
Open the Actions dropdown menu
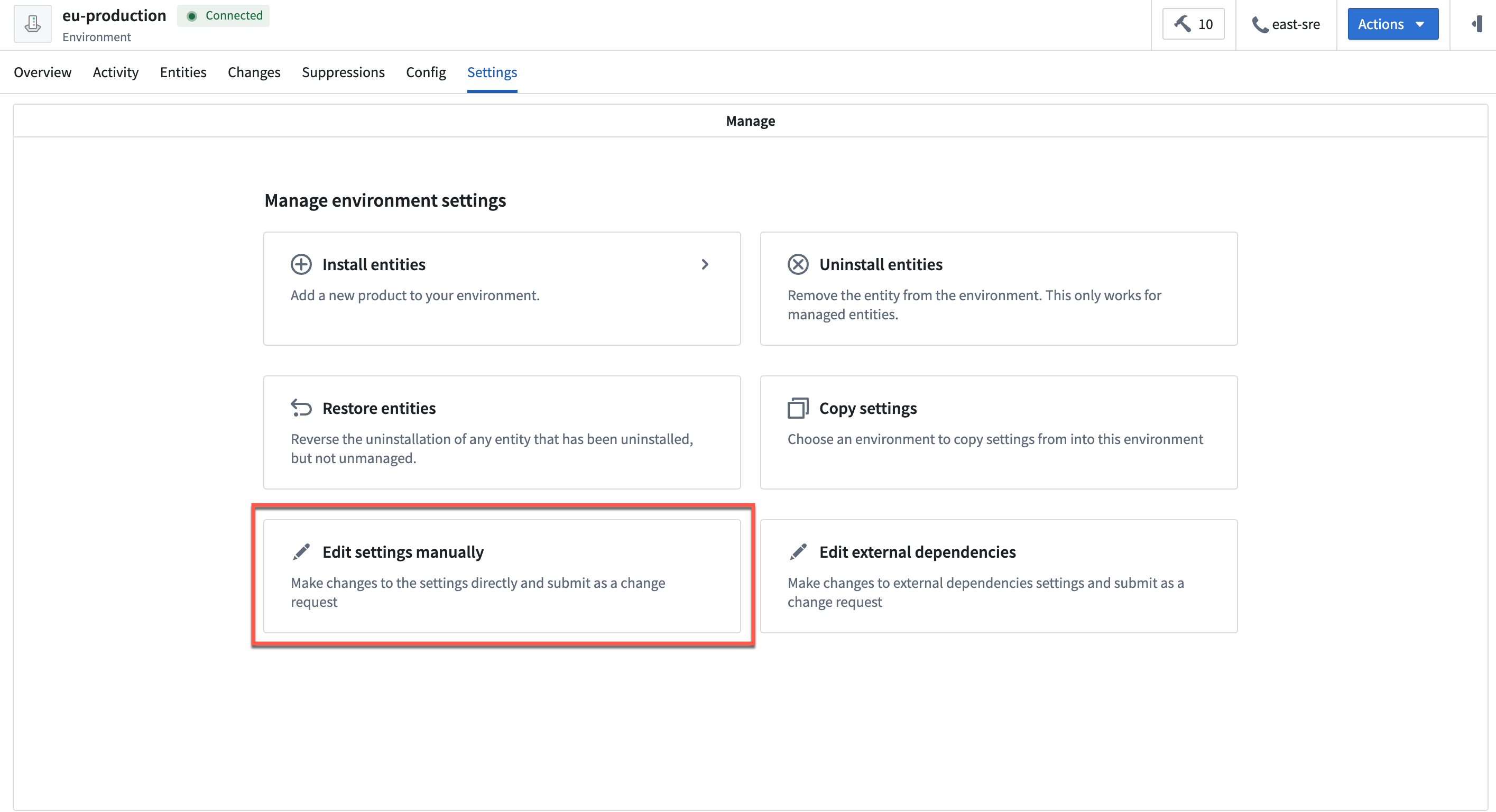click(1392, 24)
